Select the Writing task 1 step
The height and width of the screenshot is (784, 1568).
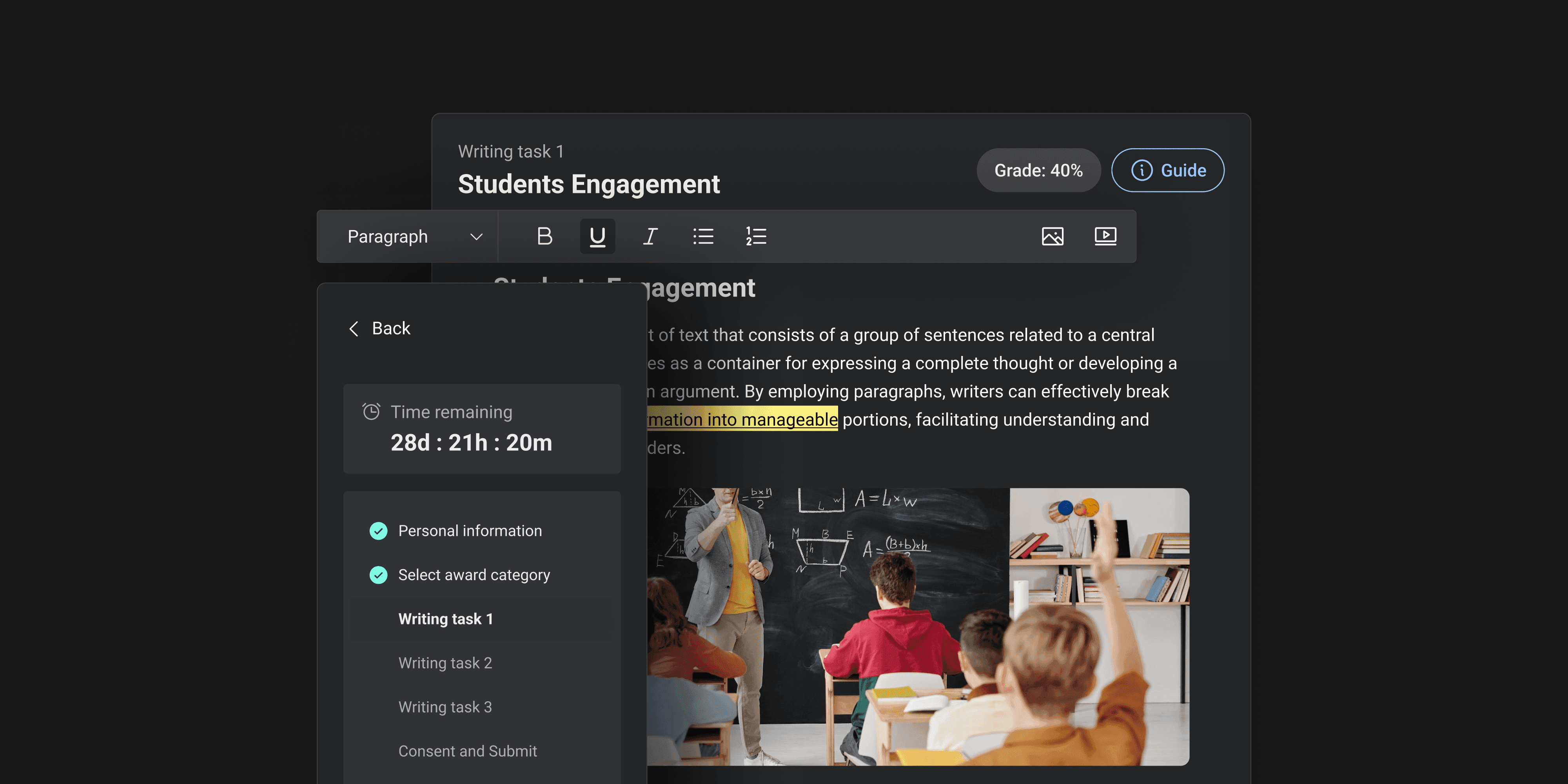tap(446, 619)
